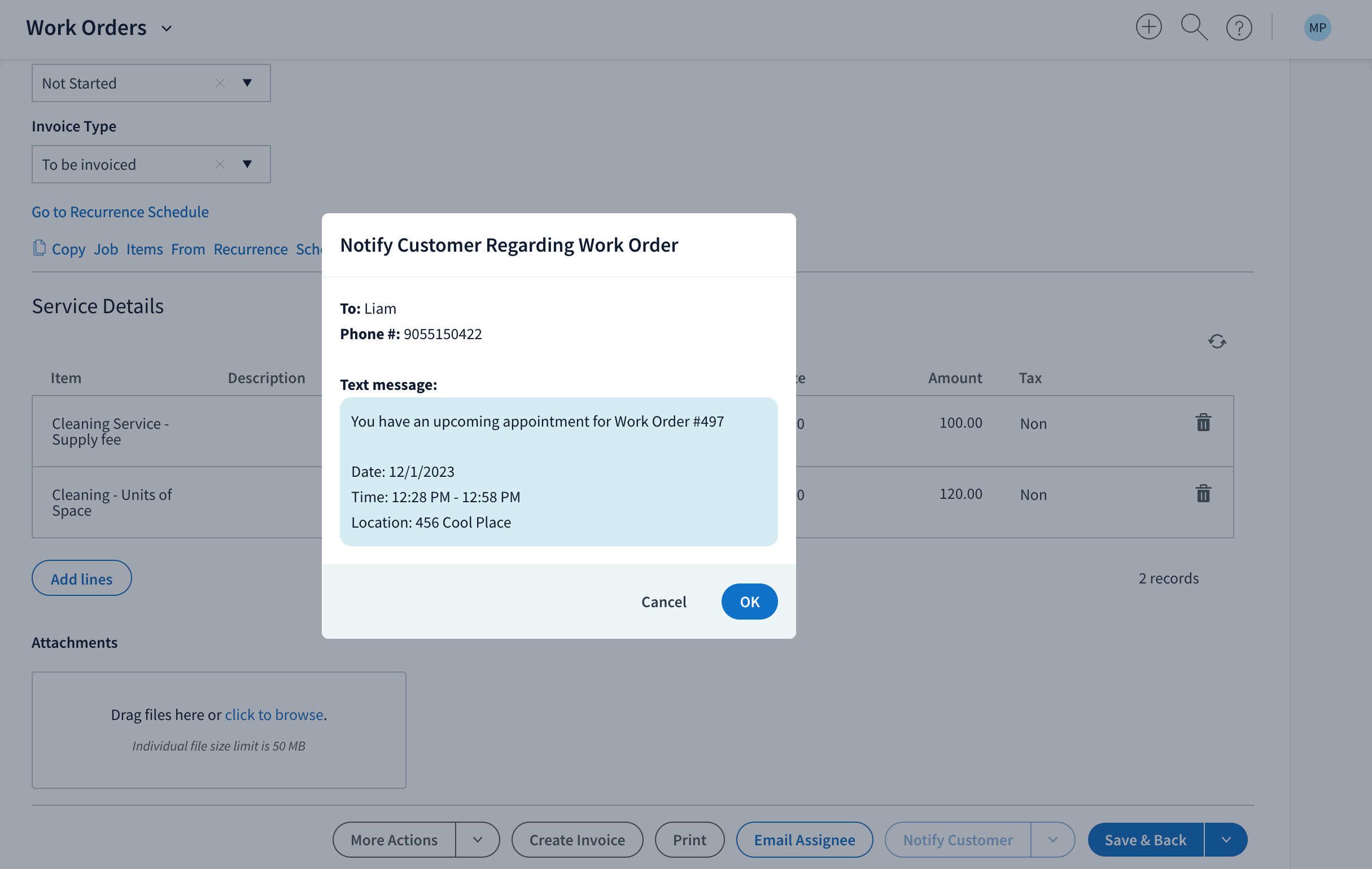Open the Go to Recurrence Schedule link
Viewport: 1372px width, 869px height.
click(120, 211)
